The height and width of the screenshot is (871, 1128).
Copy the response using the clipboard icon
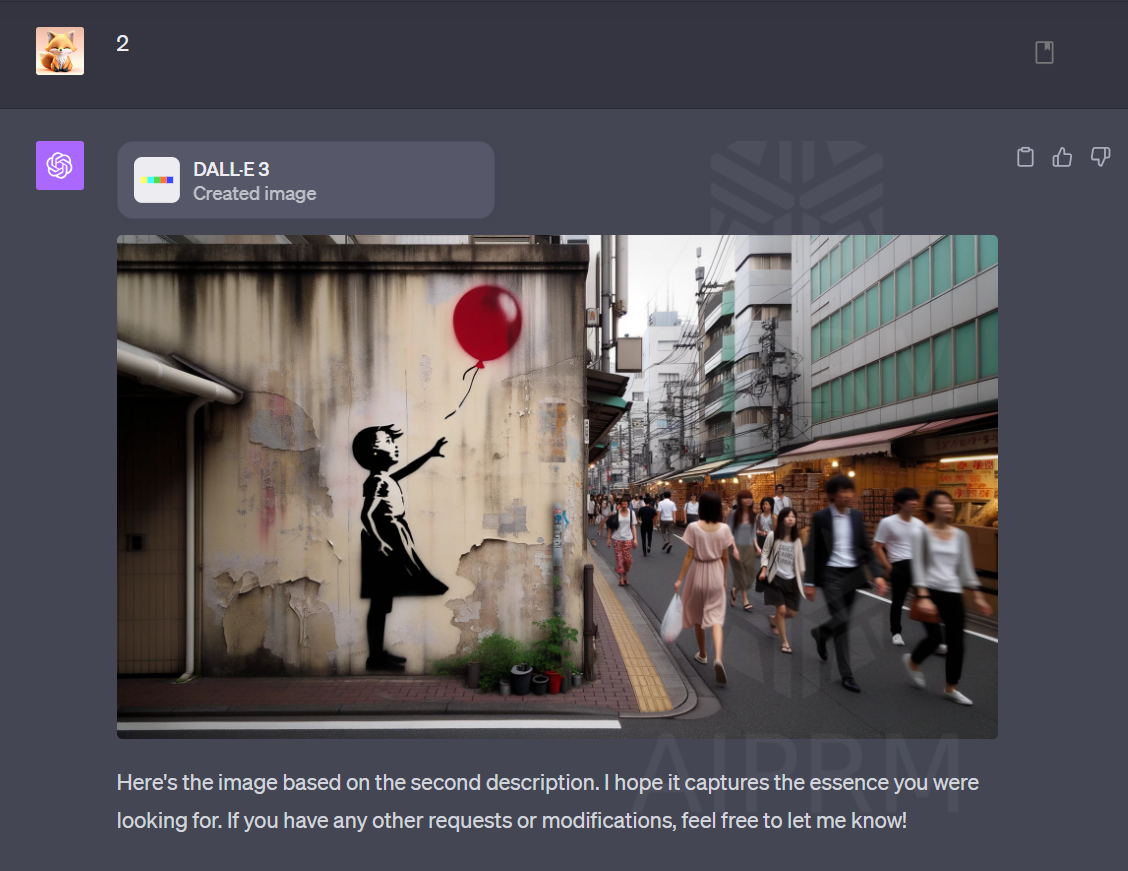[x=1025, y=157]
